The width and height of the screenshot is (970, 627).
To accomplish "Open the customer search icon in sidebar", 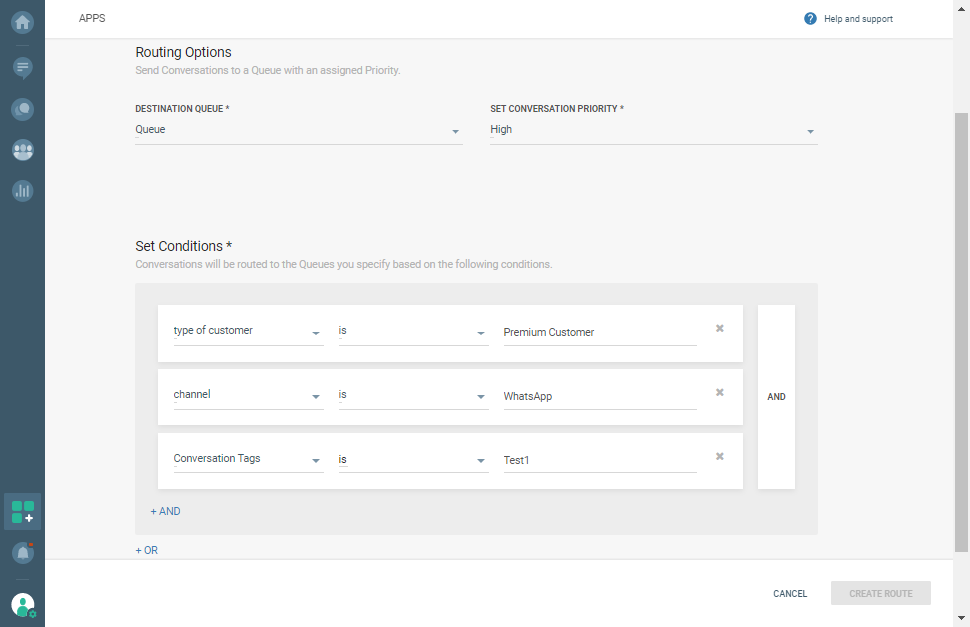I will (x=22, y=109).
